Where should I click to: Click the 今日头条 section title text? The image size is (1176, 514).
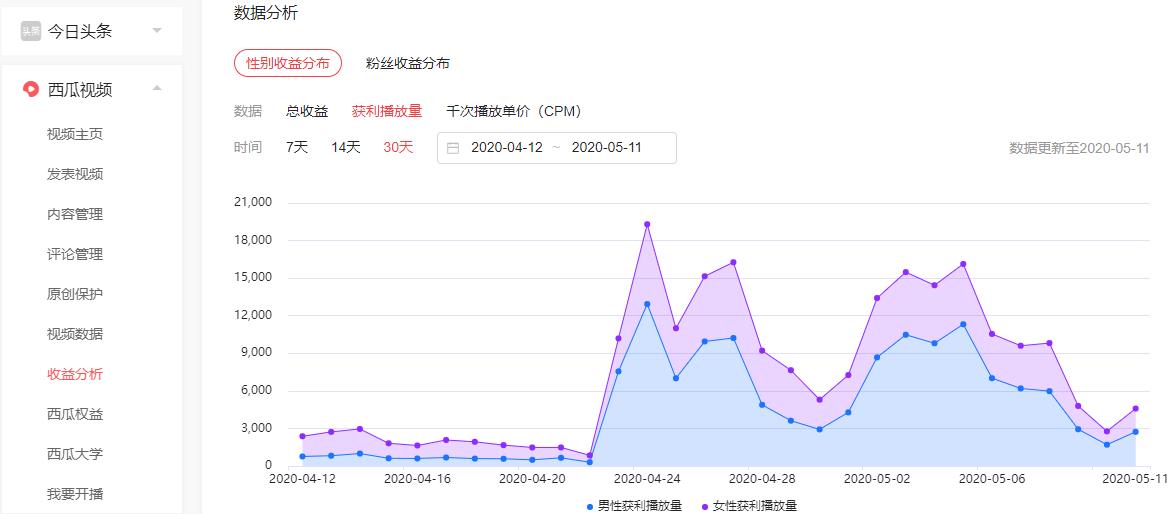(x=80, y=32)
